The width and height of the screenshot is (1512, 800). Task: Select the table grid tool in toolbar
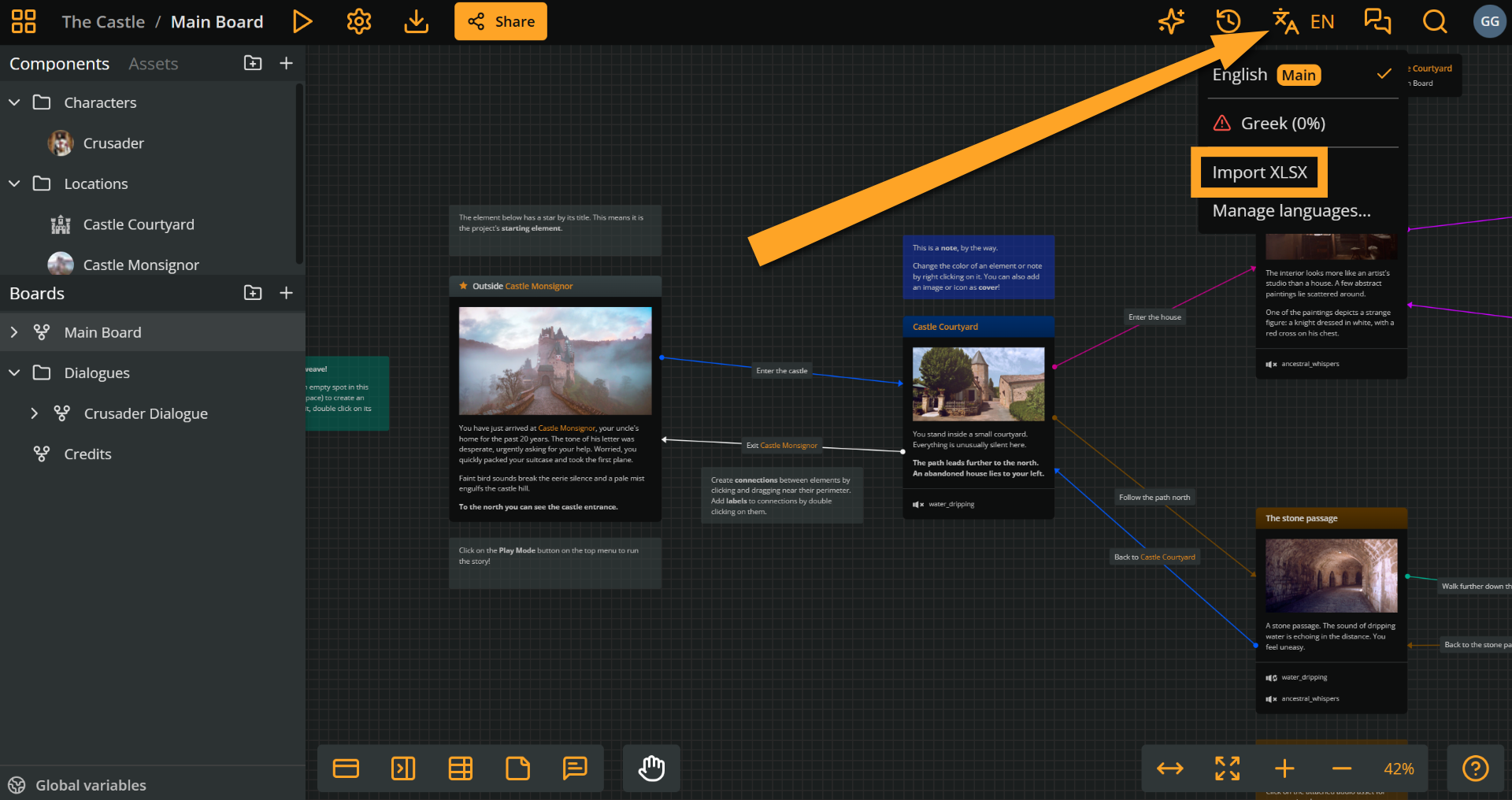461,769
